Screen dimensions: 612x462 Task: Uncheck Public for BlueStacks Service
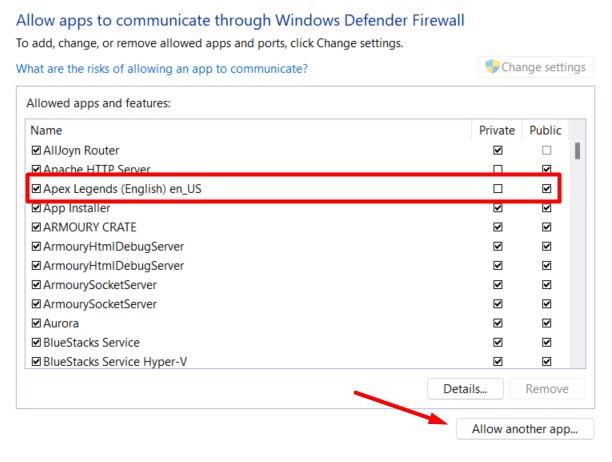point(546,343)
